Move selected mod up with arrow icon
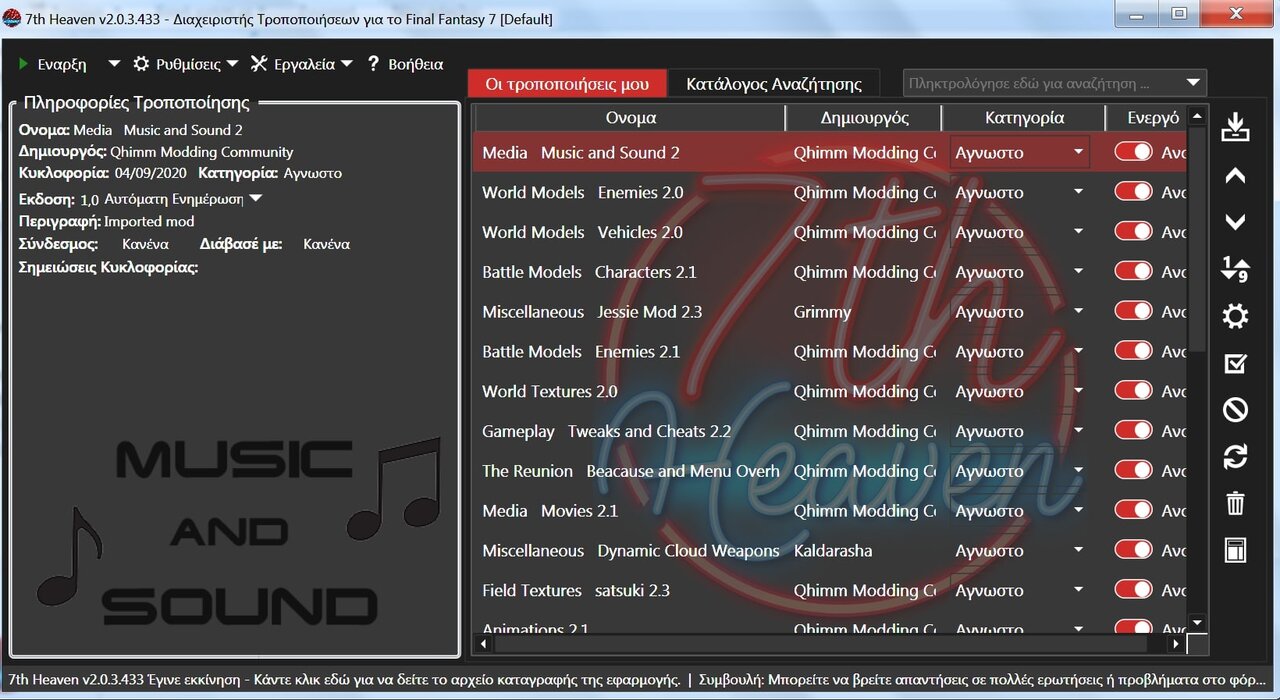This screenshot has width=1280, height=700. [1235, 176]
